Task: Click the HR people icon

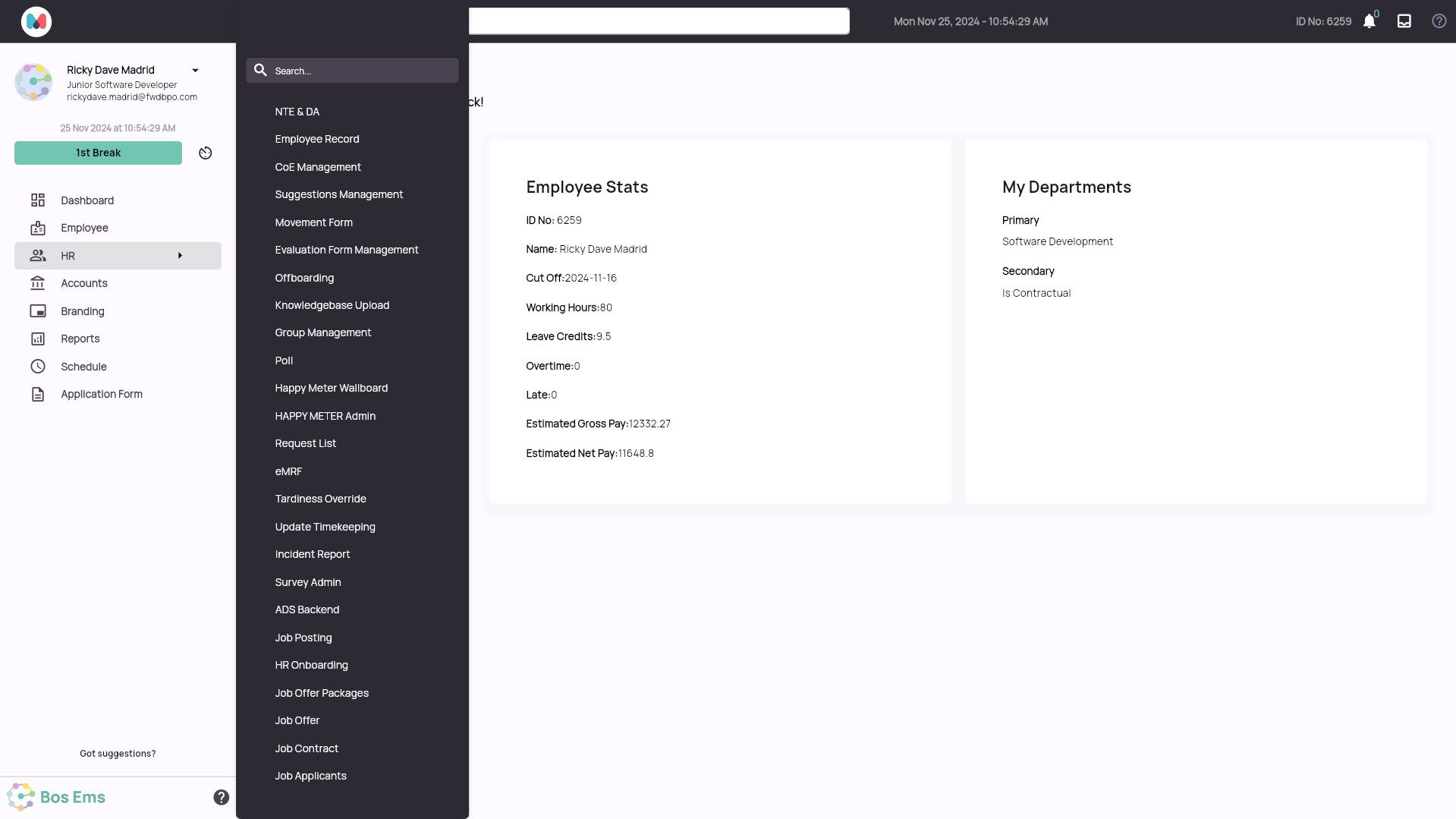Action: tap(38, 256)
